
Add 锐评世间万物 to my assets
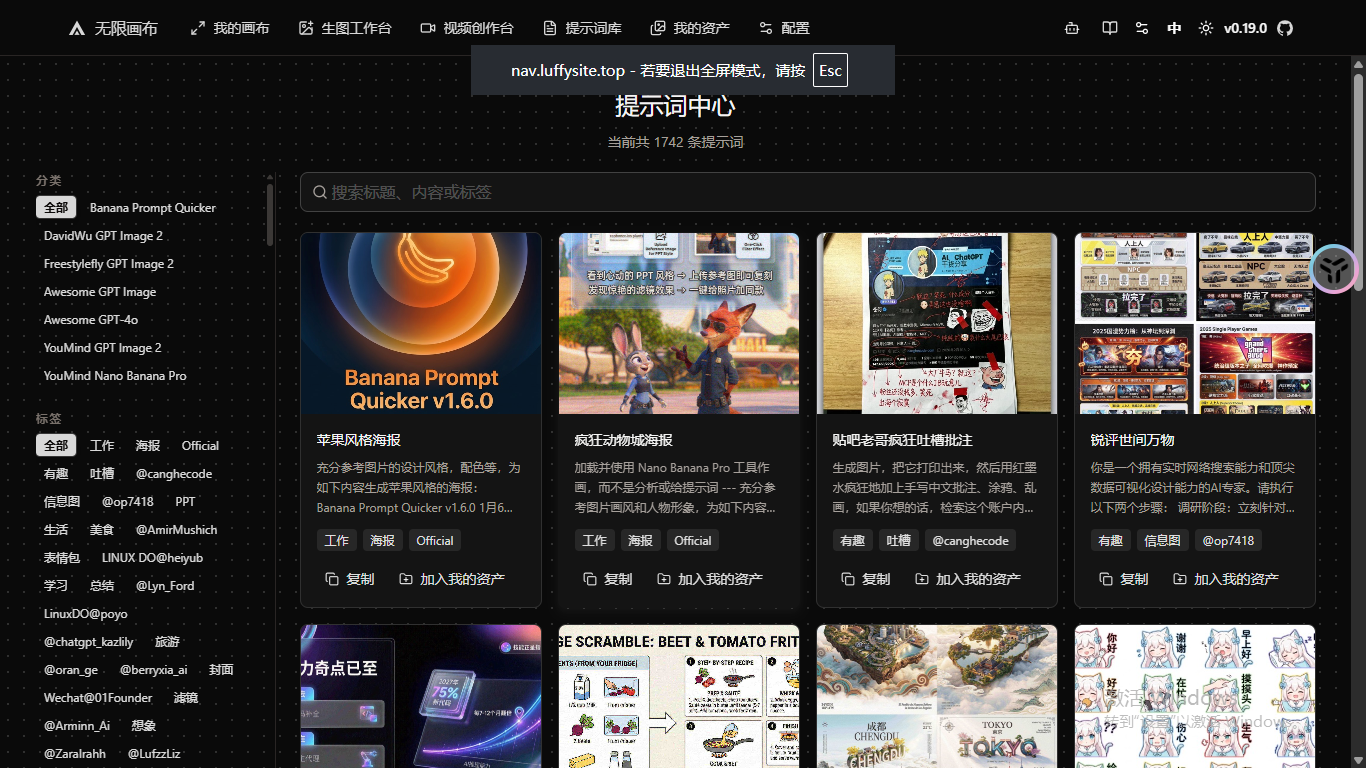[x=1226, y=579]
